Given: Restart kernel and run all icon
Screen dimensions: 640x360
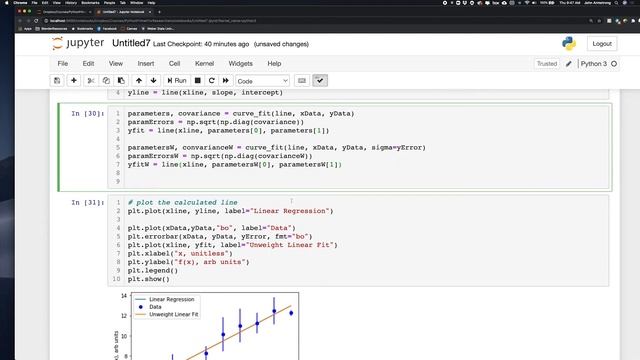Looking at the screenshot, I should pyautogui.click(x=226, y=81).
